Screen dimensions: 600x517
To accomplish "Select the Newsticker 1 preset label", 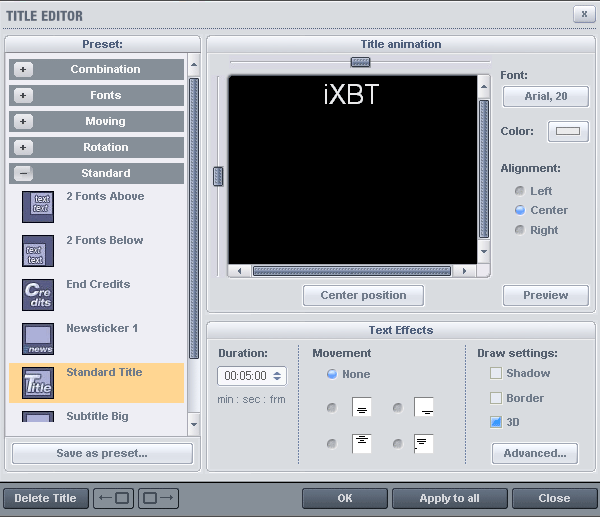I will click(x=102, y=328).
